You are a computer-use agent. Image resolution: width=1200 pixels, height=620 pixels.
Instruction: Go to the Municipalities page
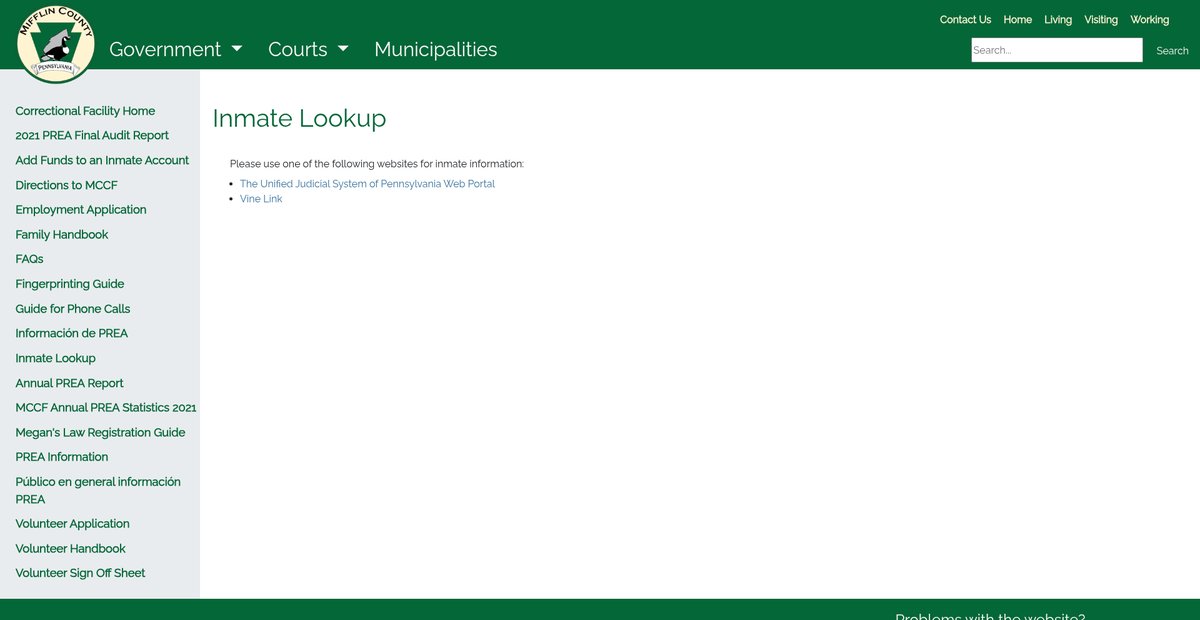(435, 49)
